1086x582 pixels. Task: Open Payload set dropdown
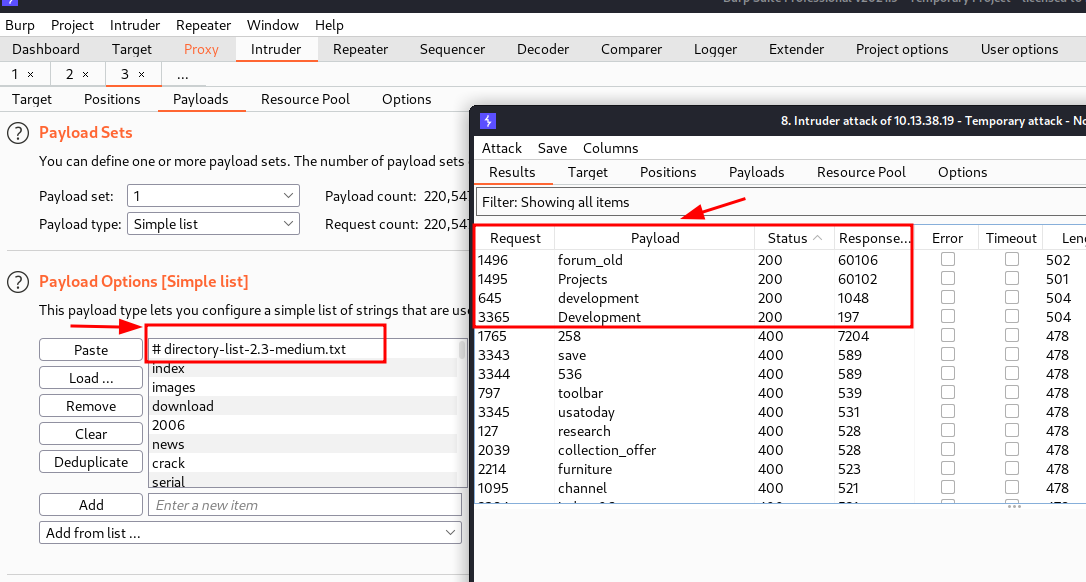213,196
